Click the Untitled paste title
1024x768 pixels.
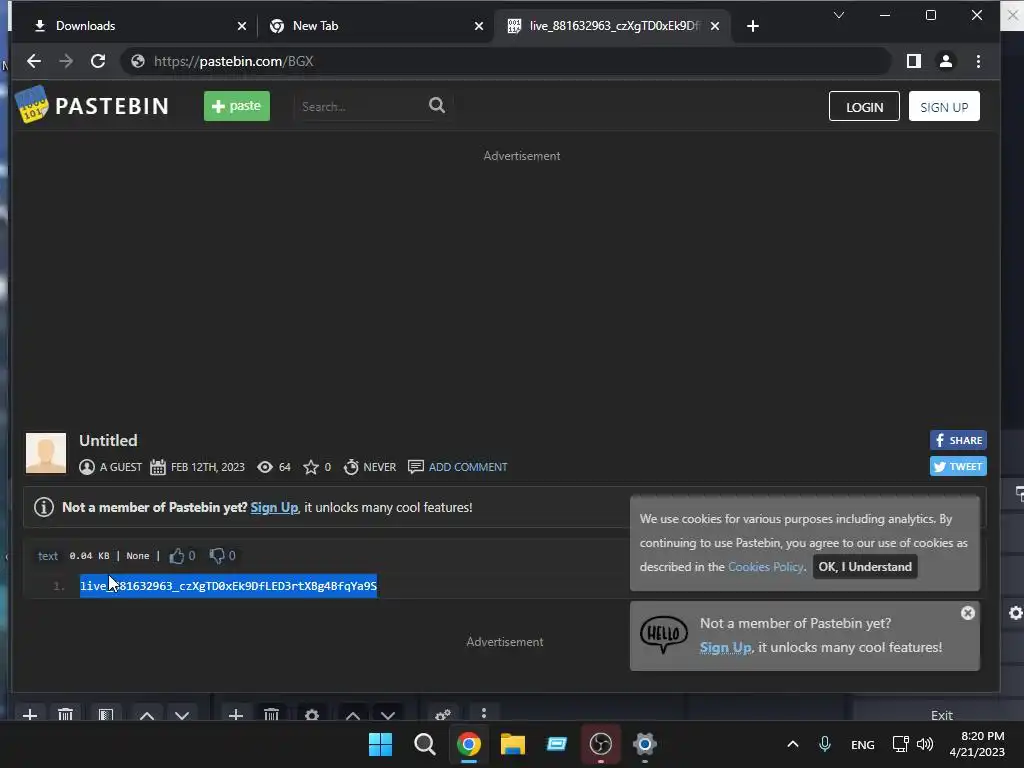pyautogui.click(x=108, y=441)
